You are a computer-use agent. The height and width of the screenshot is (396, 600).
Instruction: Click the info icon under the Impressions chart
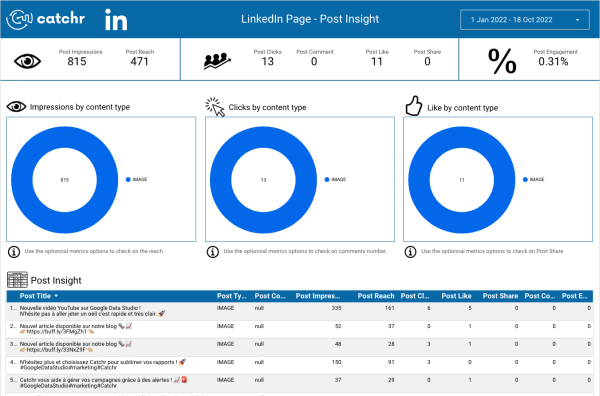14,252
